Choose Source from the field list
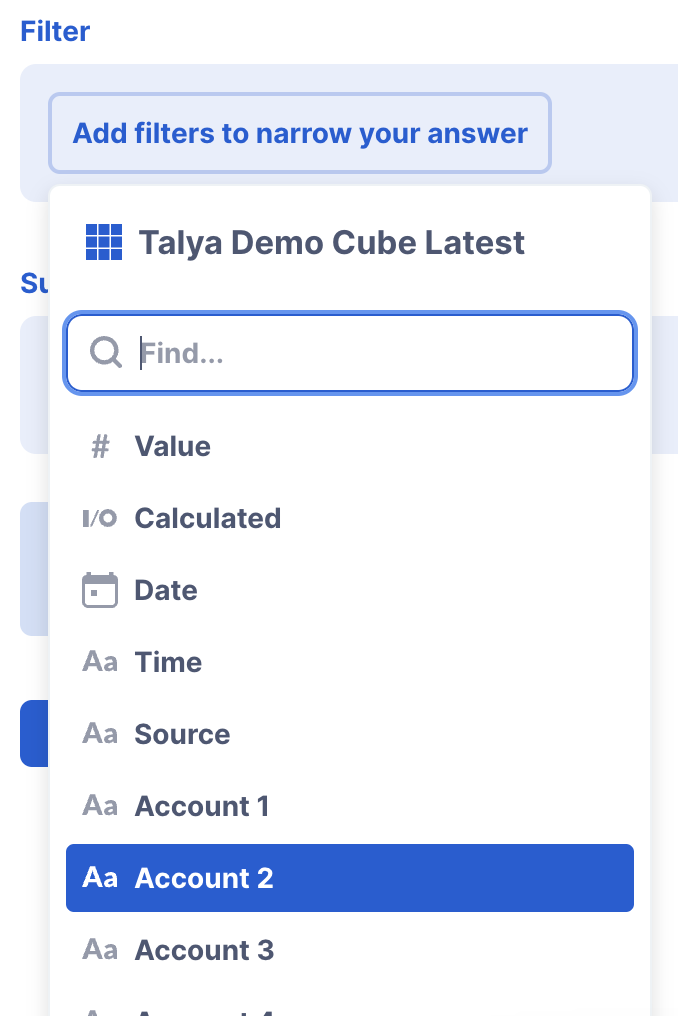Image resolution: width=678 pixels, height=1016 pixels. [x=350, y=734]
